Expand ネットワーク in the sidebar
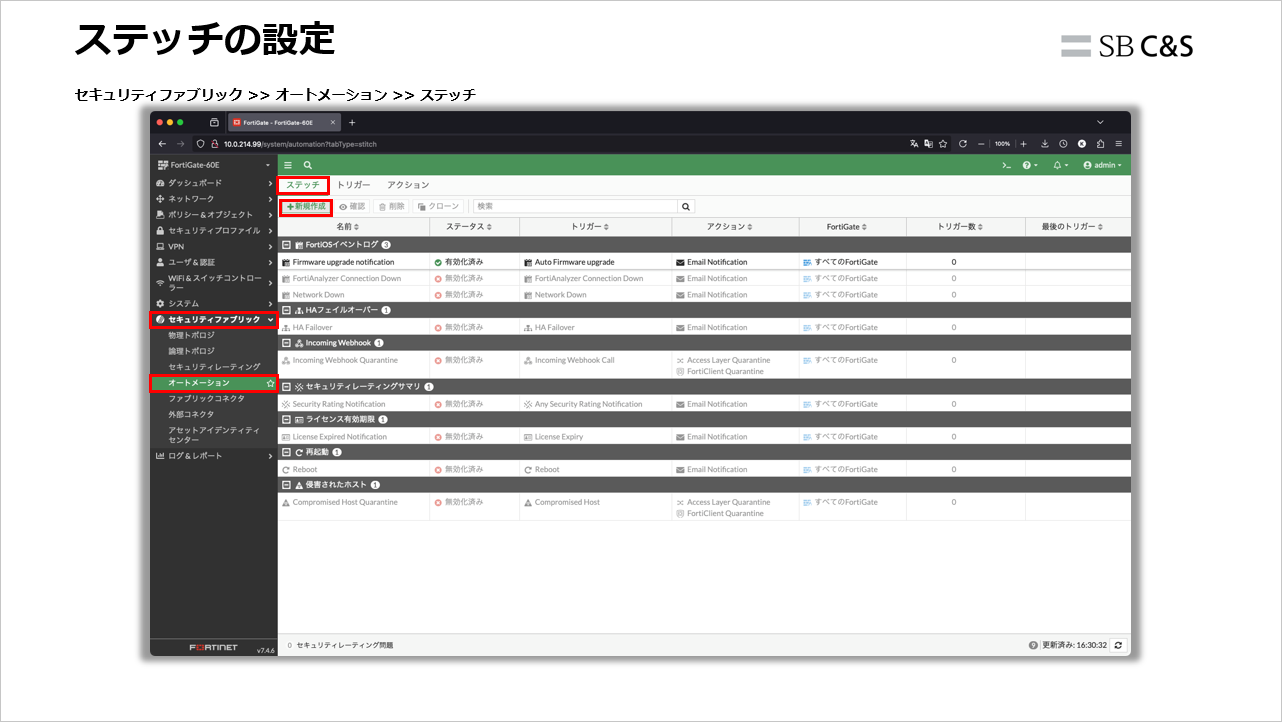The image size is (1282, 722). [x=214, y=199]
